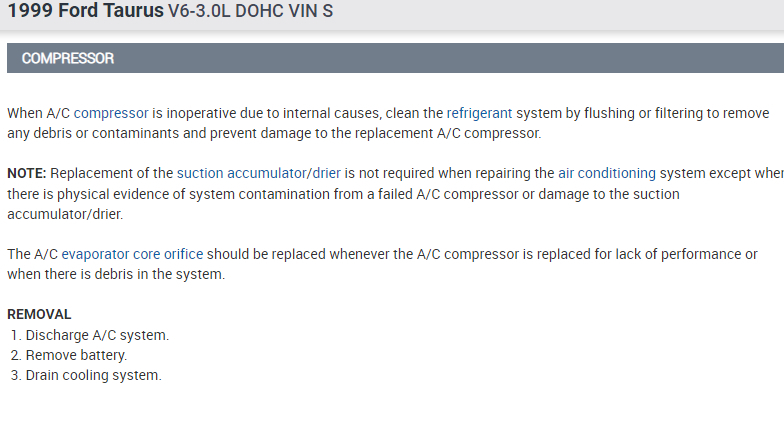Select step 2 'Remove battery'
Viewport: 784px width, 442px height.
pos(76,355)
